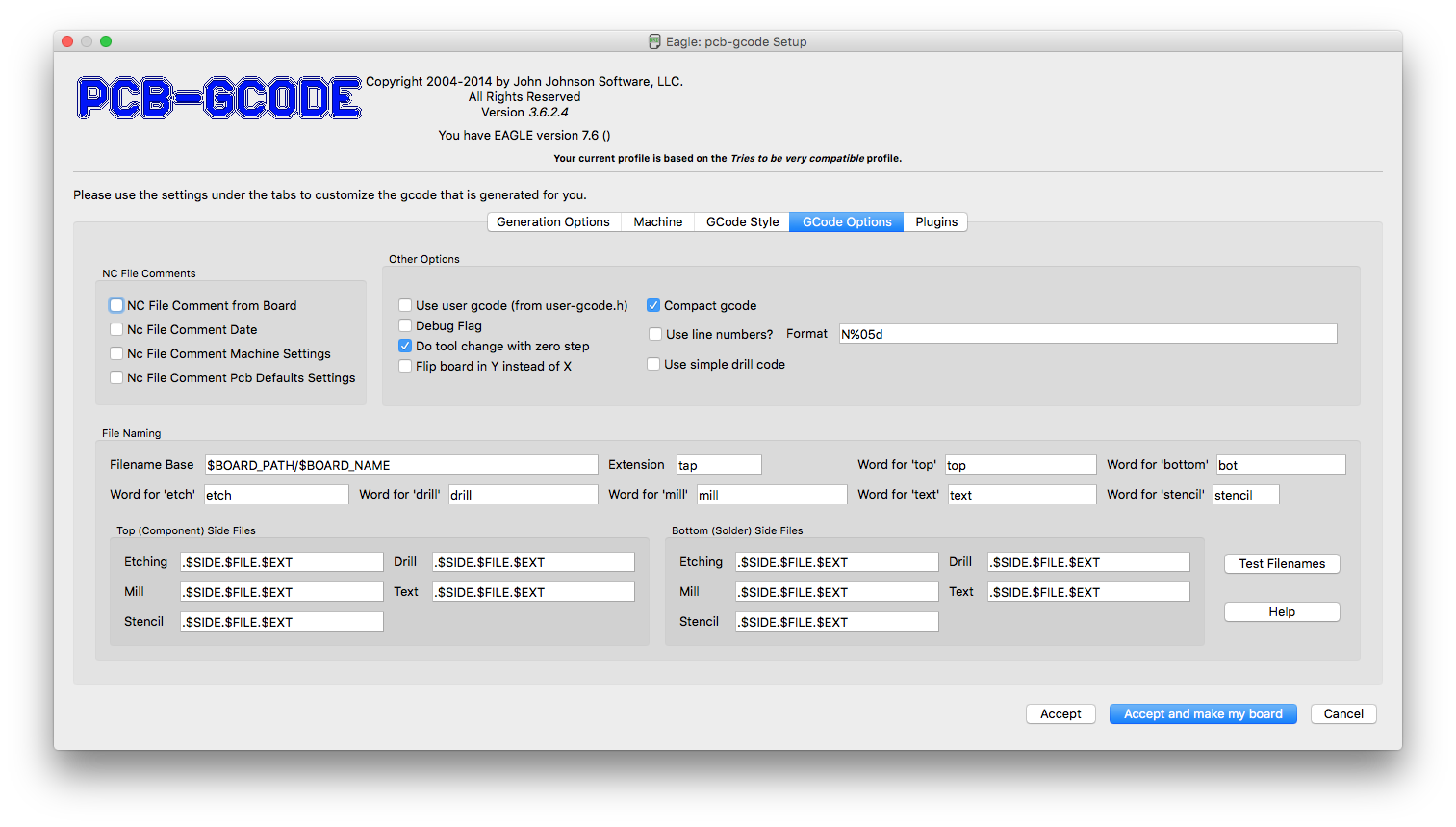Click the Word for 'bottom' field

coord(1281,465)
